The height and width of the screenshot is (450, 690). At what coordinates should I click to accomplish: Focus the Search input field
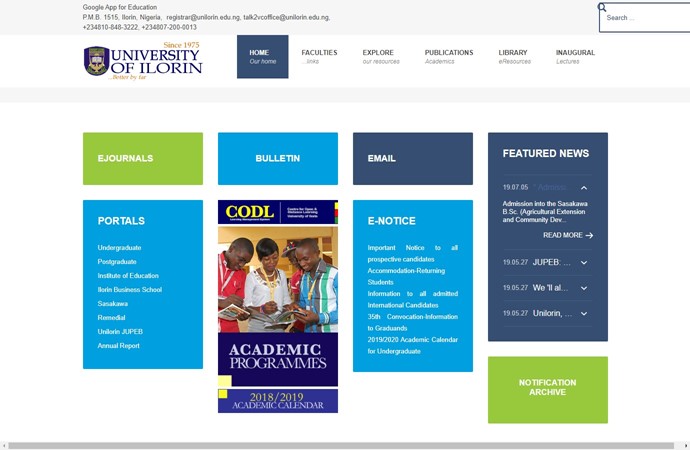point(645,18)
